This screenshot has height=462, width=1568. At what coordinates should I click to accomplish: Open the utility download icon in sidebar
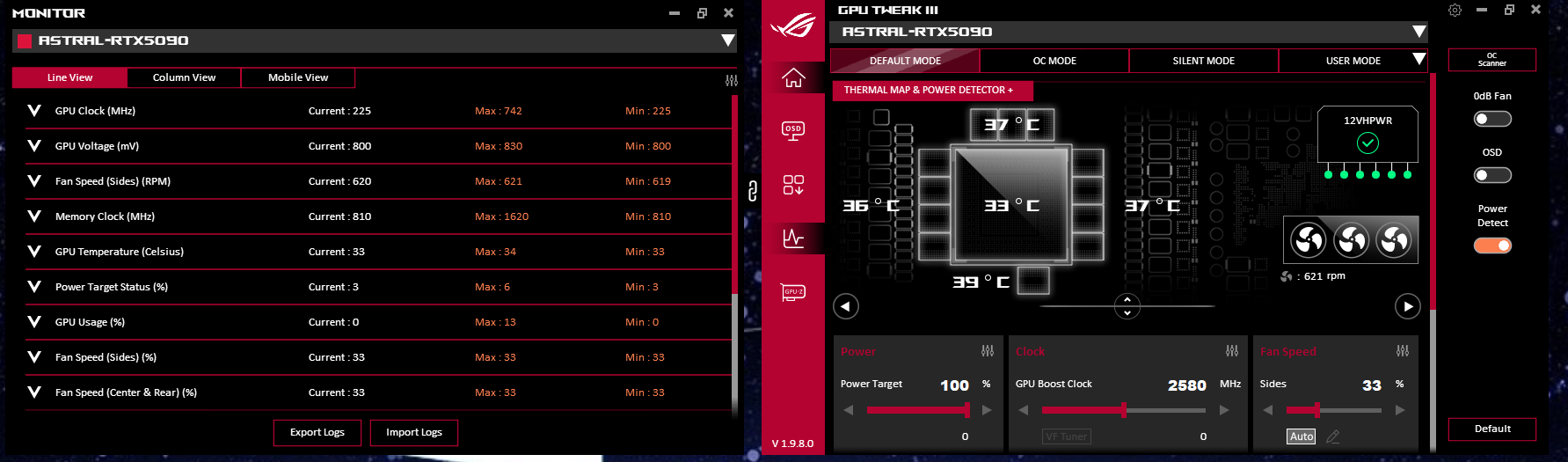[793, 185]
